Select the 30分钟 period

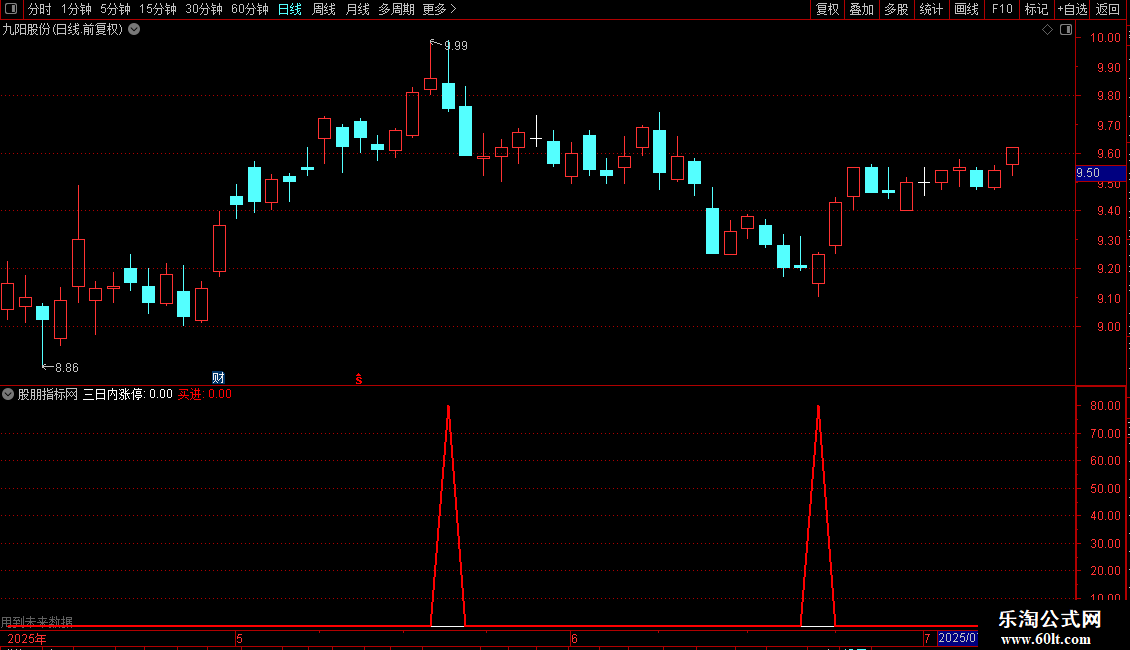pos(204,9)
